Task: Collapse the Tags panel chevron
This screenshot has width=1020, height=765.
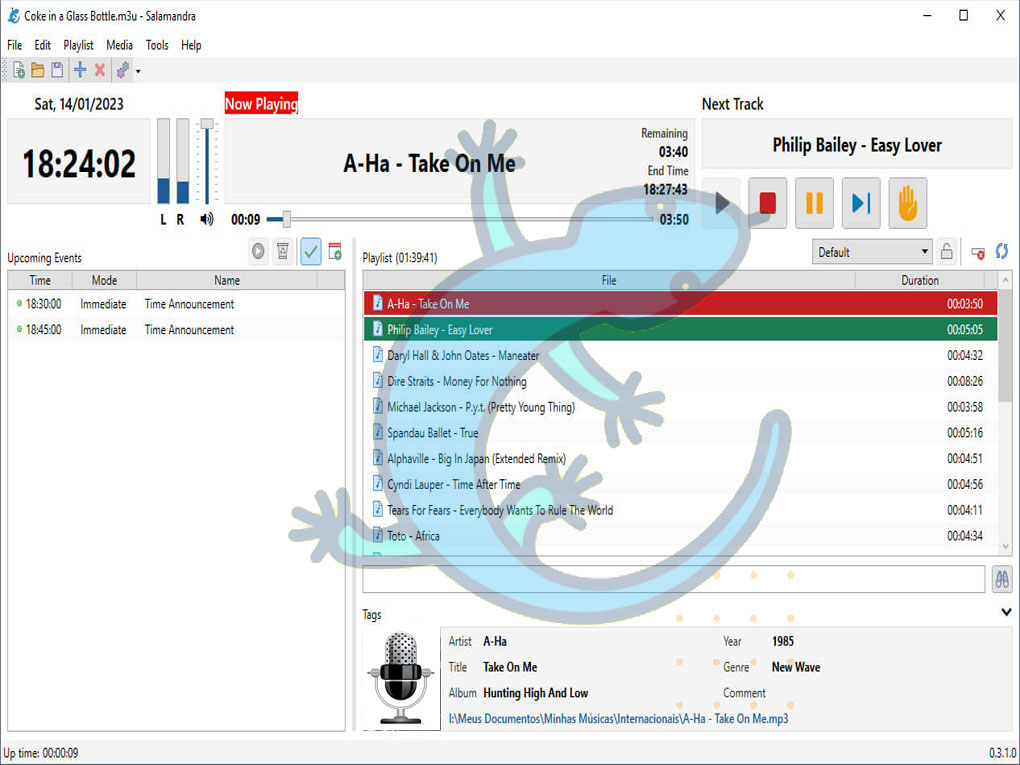Action: tap(1006, 612)
